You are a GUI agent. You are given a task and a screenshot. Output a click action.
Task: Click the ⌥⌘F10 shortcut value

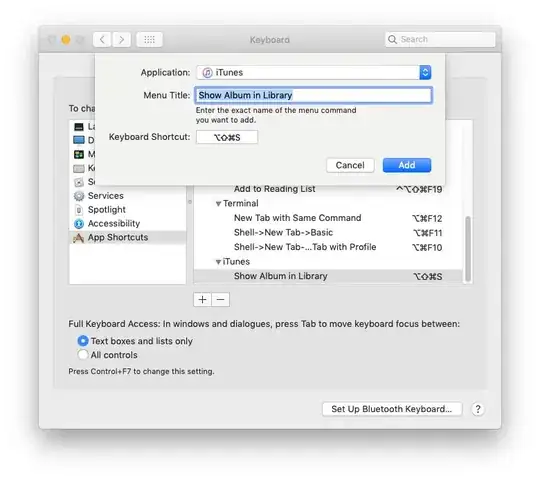point(427,247)
